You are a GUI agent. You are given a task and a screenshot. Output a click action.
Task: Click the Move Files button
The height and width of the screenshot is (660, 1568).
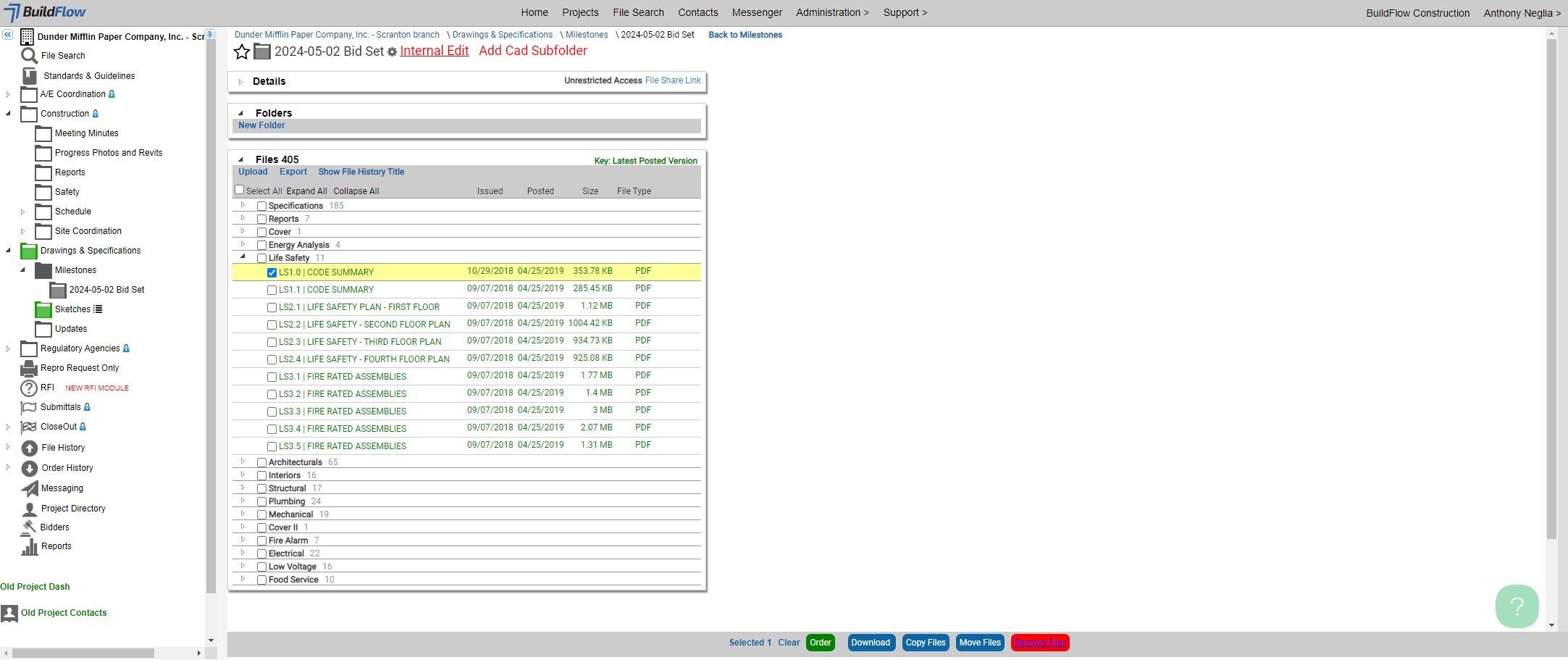pos(980,643)
